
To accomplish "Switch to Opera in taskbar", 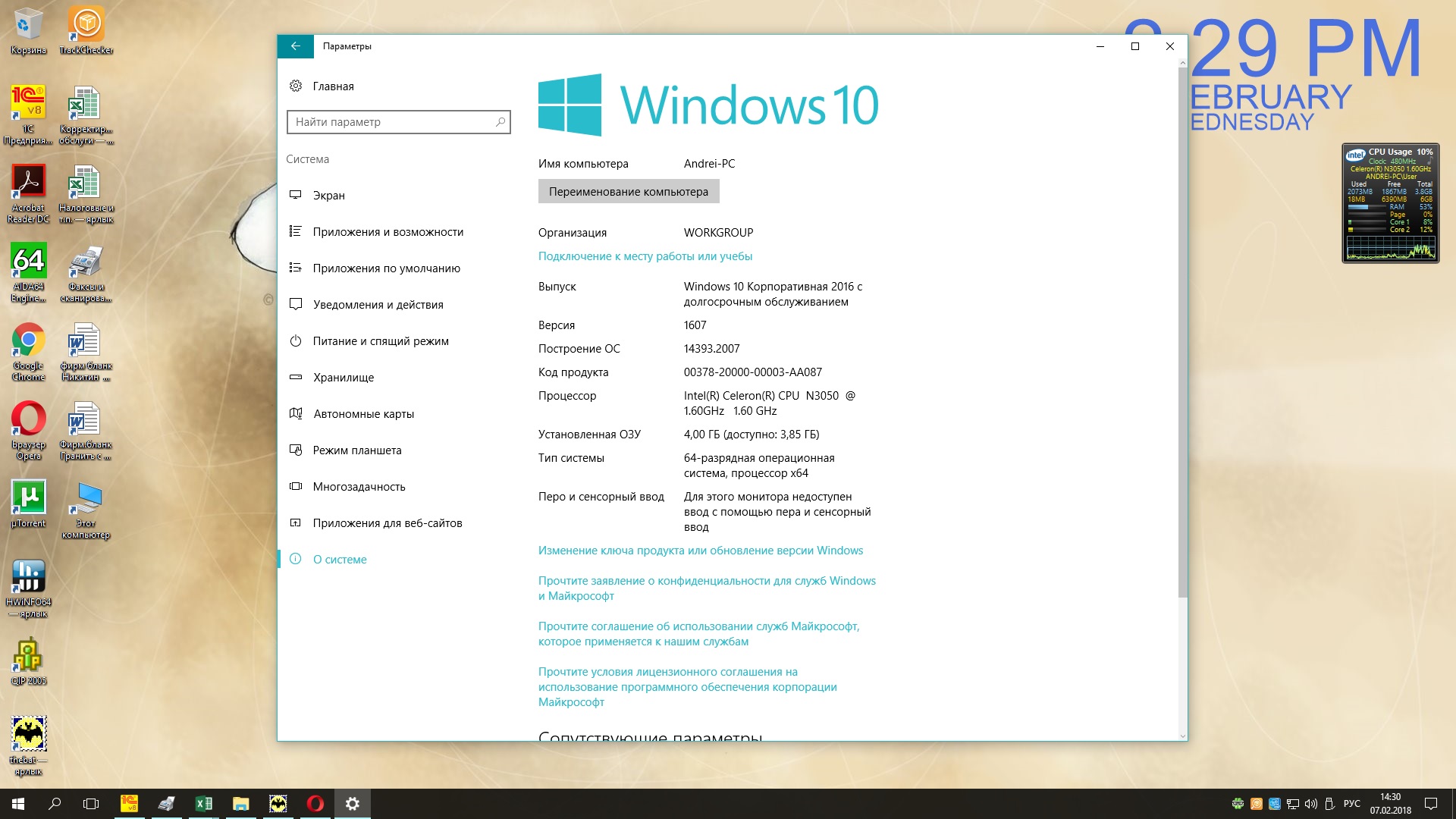I will click(x=315, y=804).
